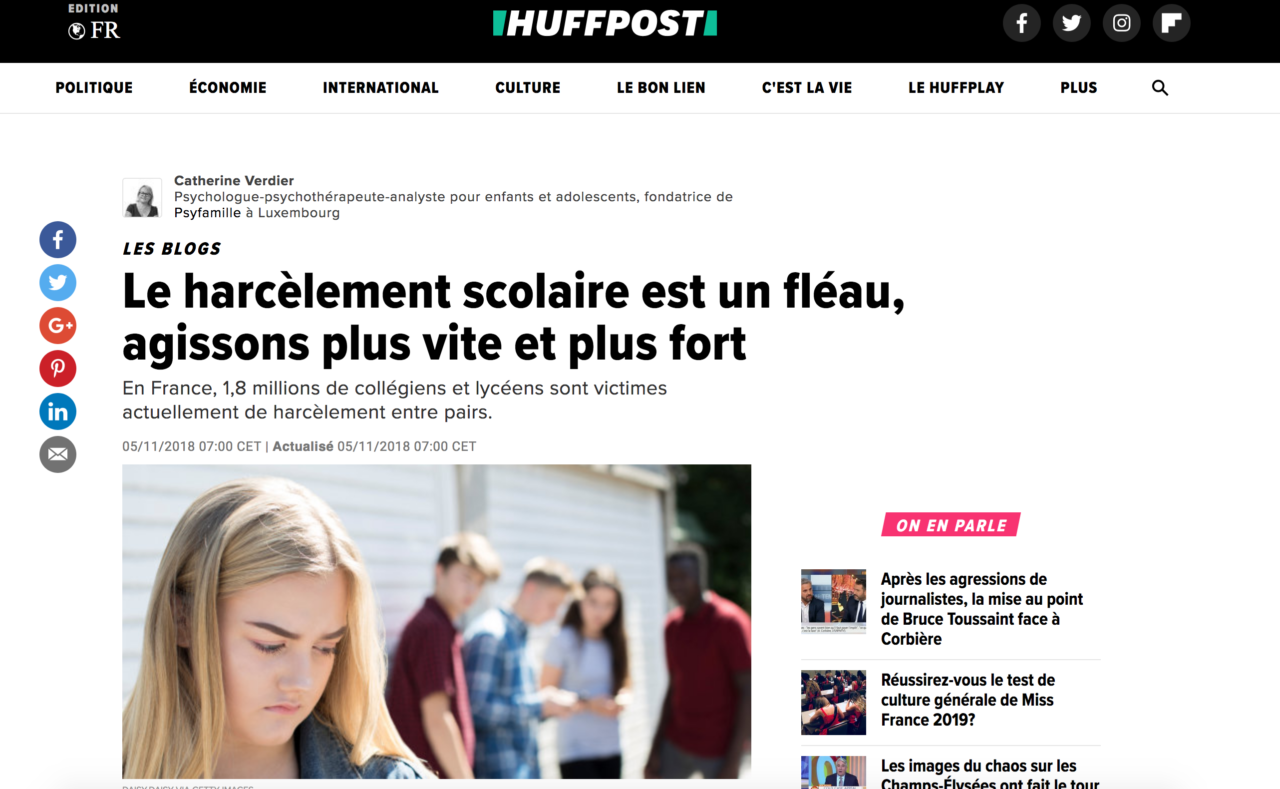The height and width of the screenshot is (789, 1280).
Task: Open HuffPost Twitter page in header
Action: (x=1072, y=23)
